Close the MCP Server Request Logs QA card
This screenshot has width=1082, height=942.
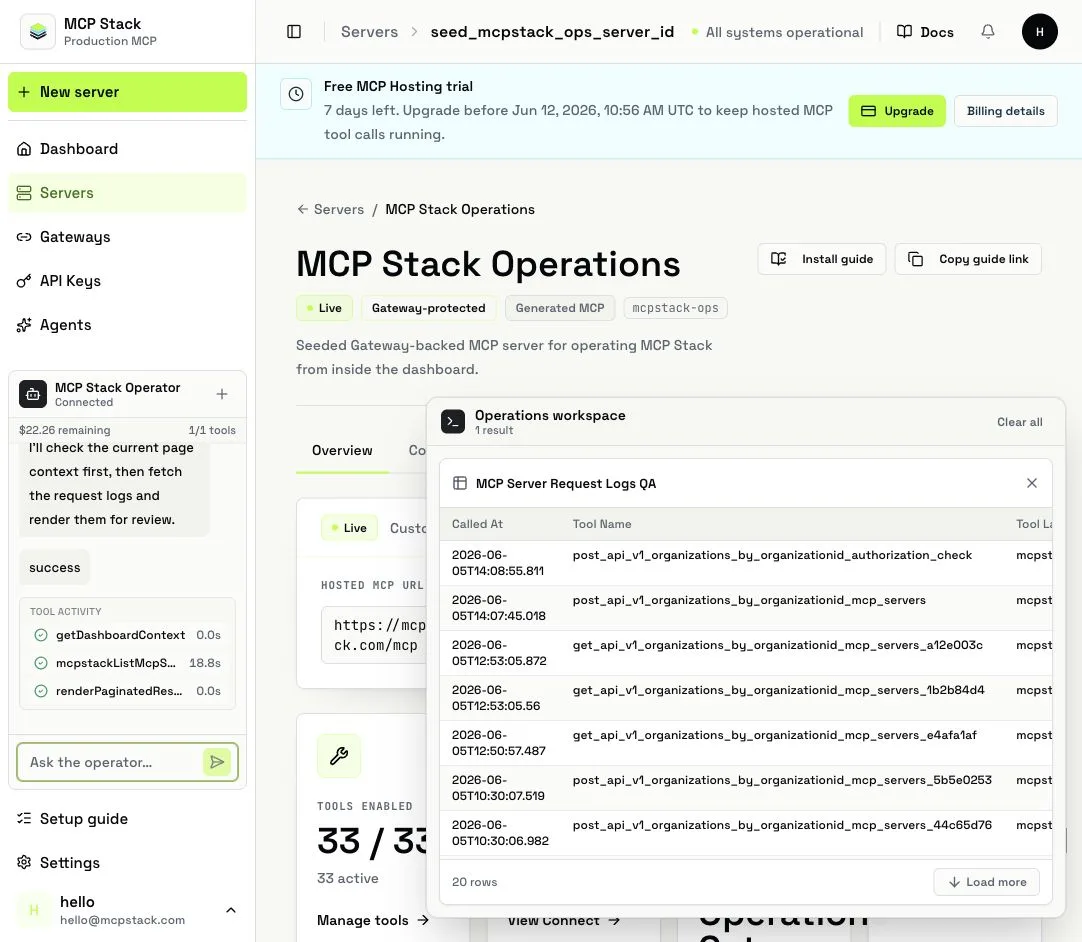tap(1031, 483)
